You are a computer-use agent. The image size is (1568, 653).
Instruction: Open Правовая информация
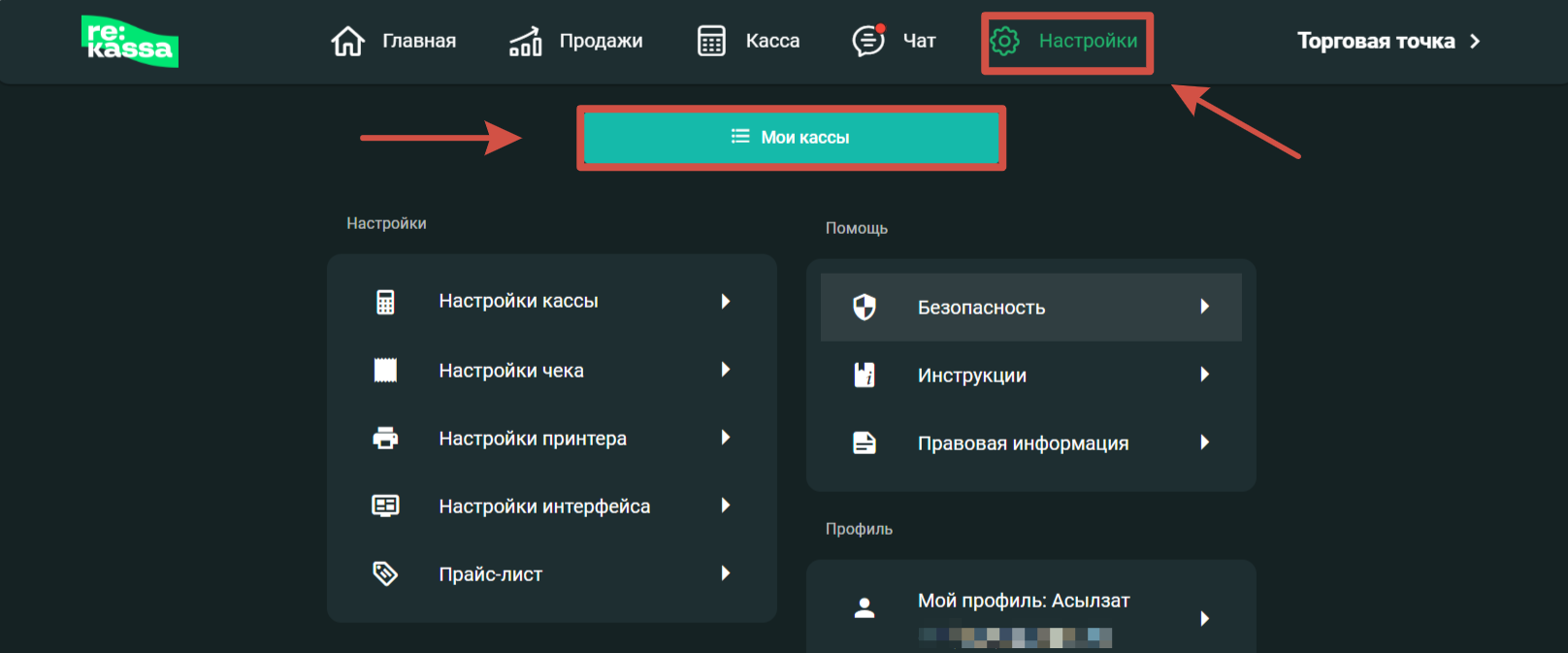coord(1023,443)
